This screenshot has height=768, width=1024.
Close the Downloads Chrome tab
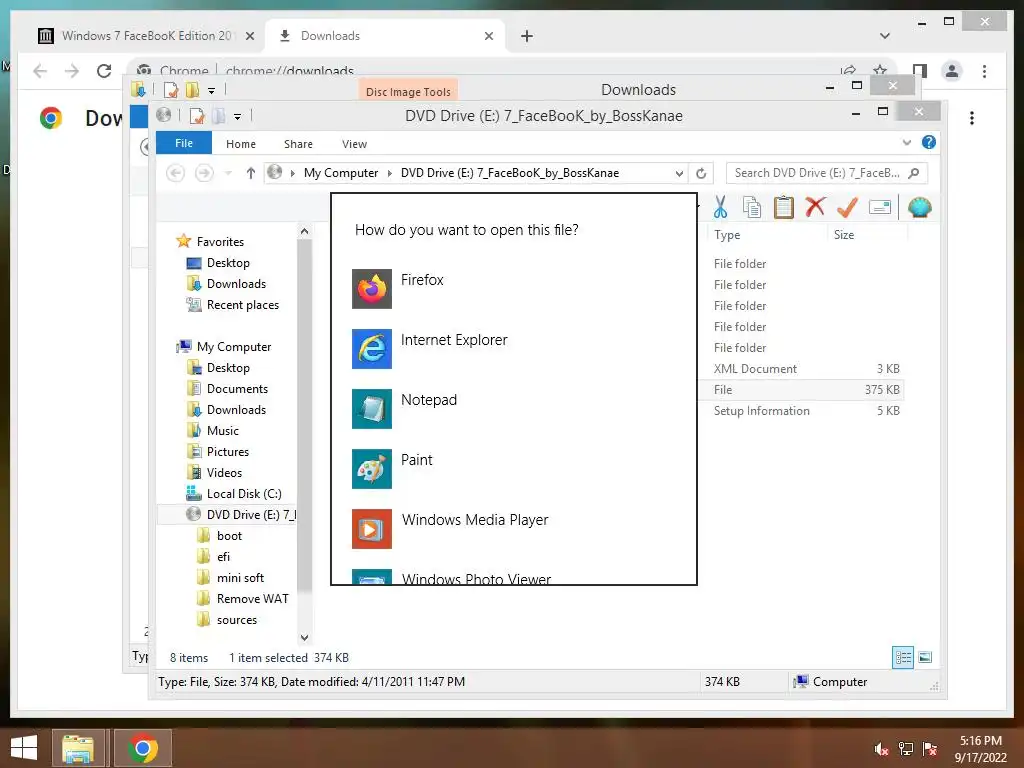pos(489,36)
